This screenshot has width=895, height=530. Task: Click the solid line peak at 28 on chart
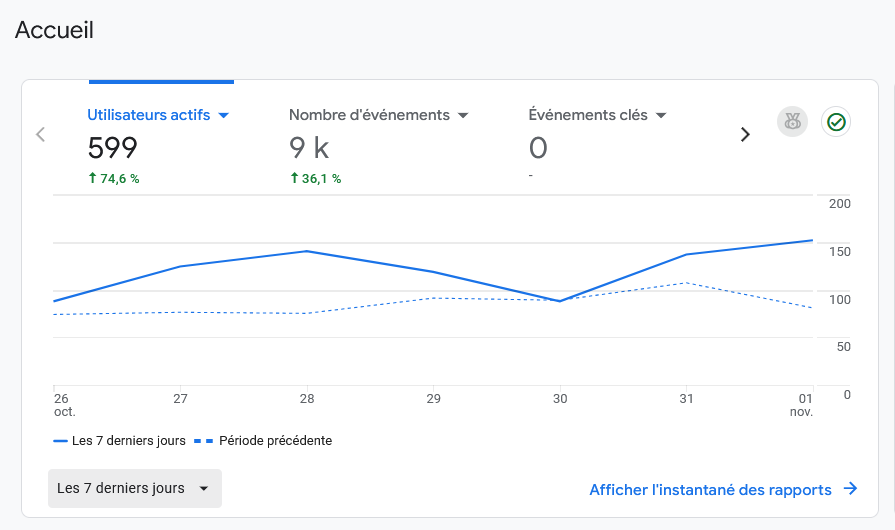307,251
